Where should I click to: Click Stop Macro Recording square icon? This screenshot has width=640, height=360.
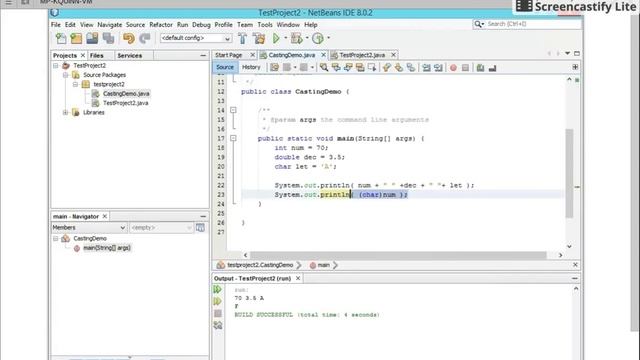(x=465, y=68)
